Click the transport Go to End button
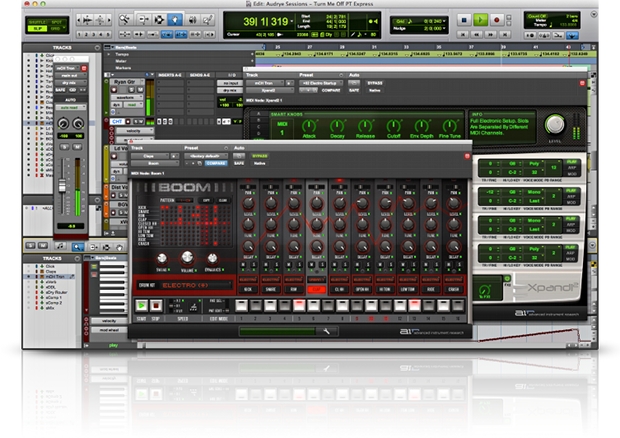620x438 pixels. pyautogui.click(x=505, y=35)
